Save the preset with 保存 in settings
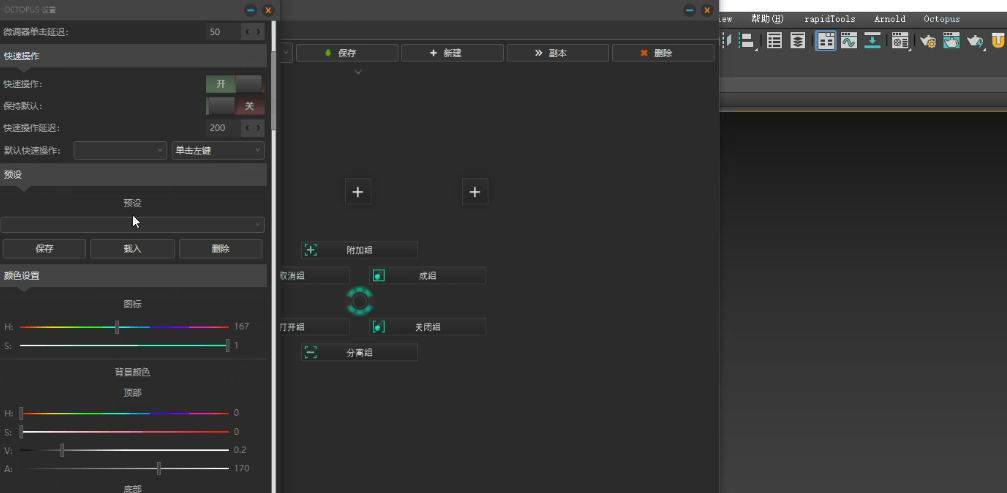Screen dimensions: 1007x493 (44, 249)
